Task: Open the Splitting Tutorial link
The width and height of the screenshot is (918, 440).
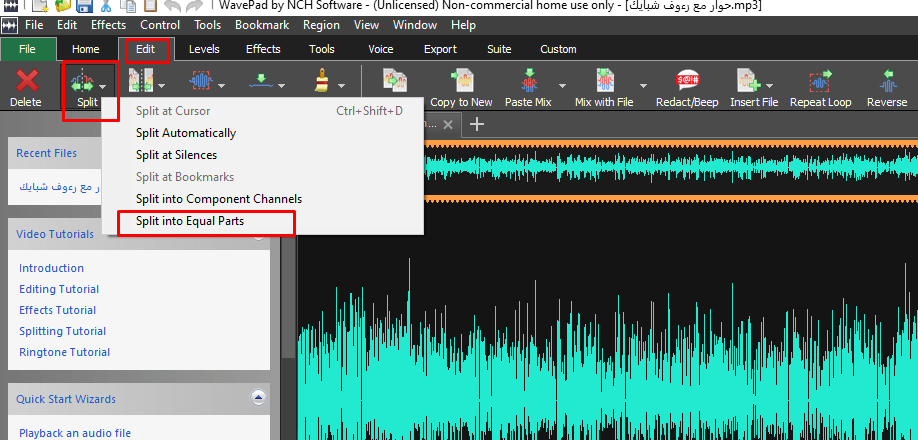Action: (63, 331)
